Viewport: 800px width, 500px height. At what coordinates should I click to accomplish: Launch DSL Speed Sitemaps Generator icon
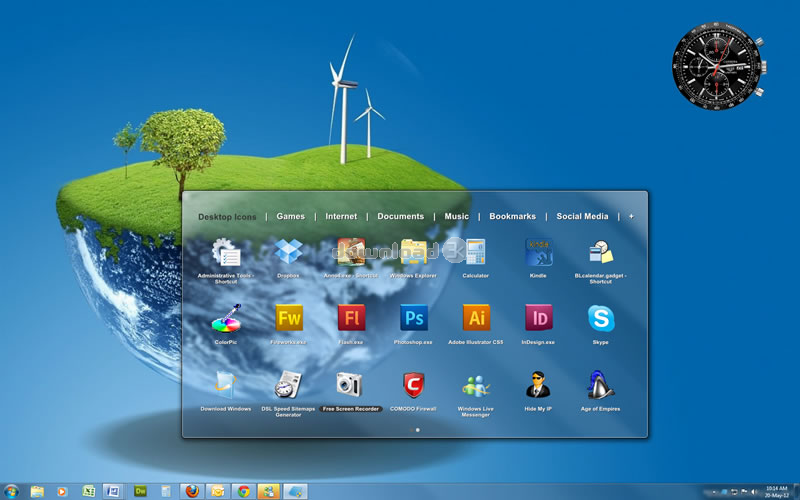point(288,385)
